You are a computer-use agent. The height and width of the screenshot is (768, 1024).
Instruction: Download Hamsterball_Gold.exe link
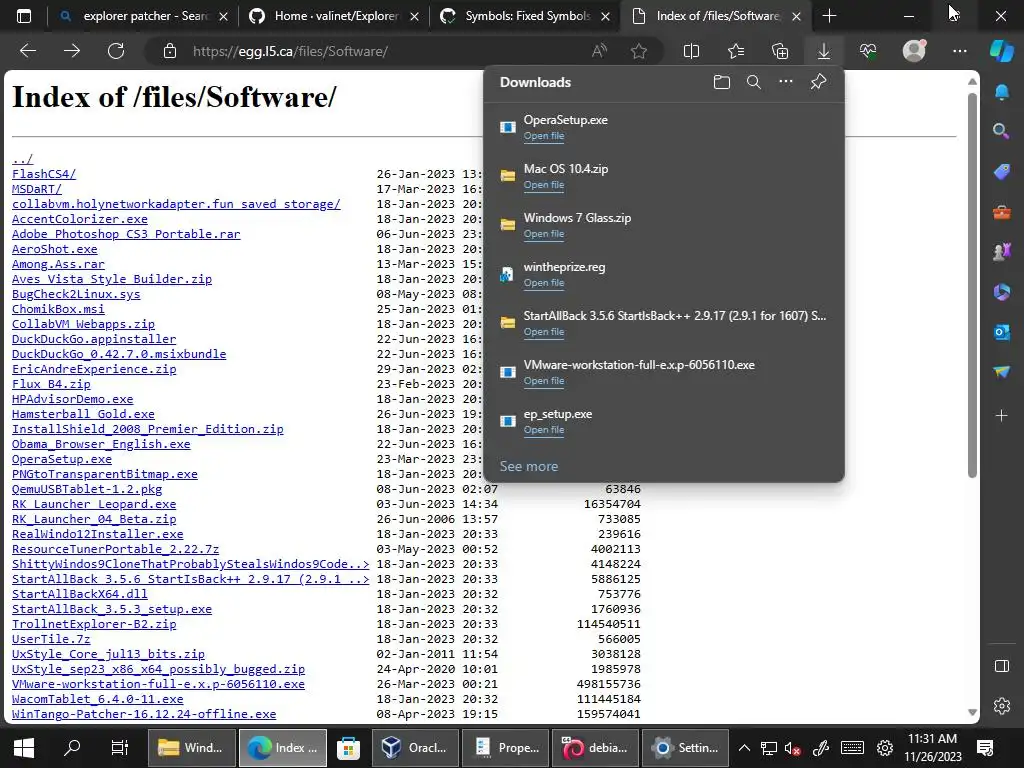tap(83, 414)
